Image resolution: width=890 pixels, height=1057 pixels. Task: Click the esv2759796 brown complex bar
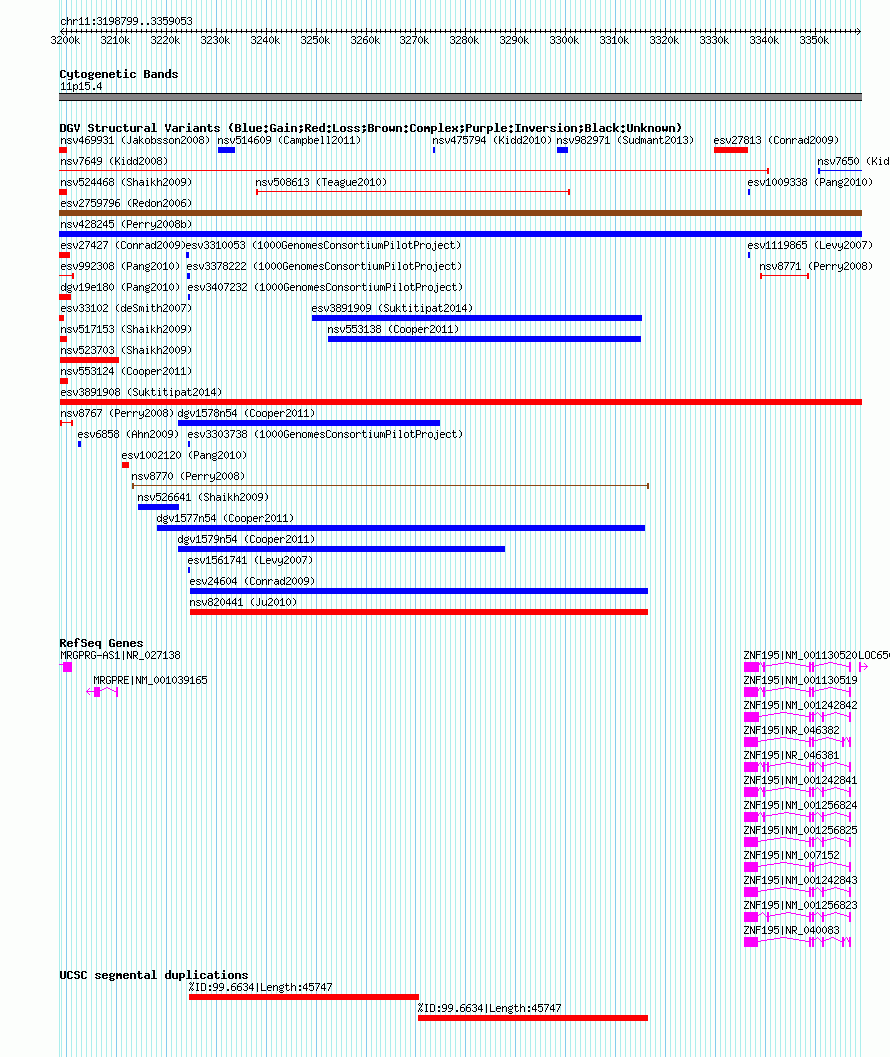[461, 213]
